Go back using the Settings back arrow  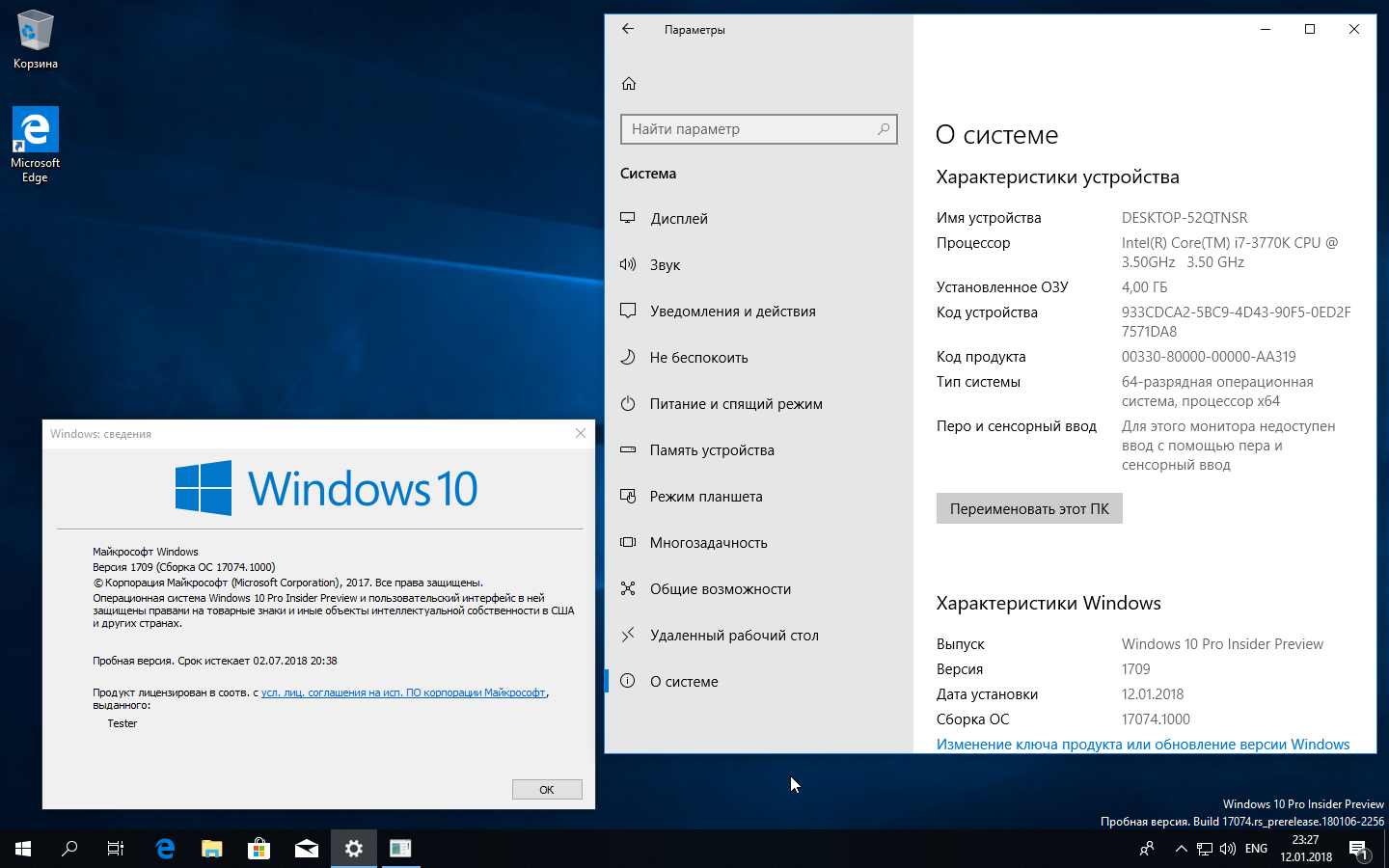click(628, 29)
